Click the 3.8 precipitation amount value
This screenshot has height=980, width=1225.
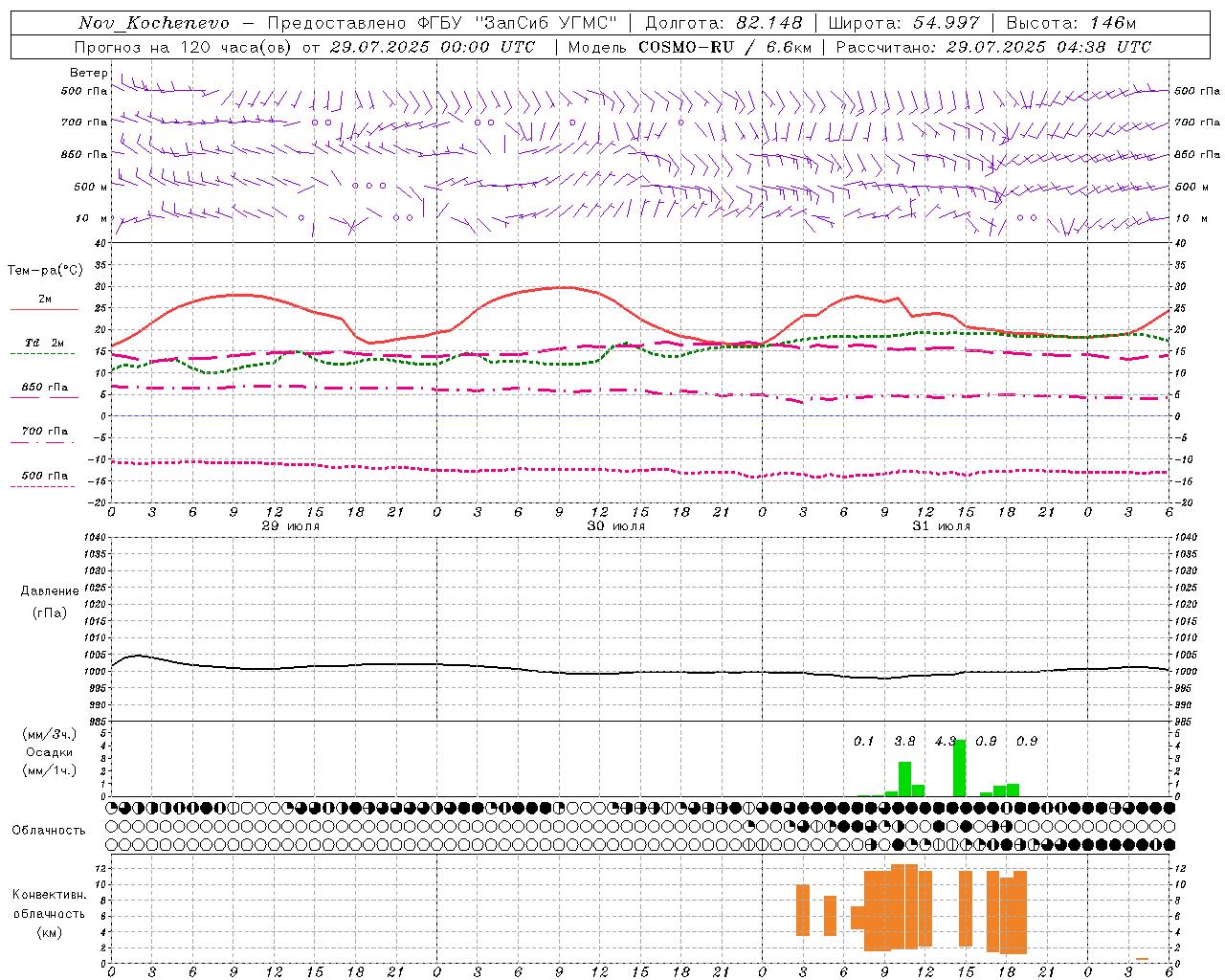pyautogui.click(x=904, y=741)
